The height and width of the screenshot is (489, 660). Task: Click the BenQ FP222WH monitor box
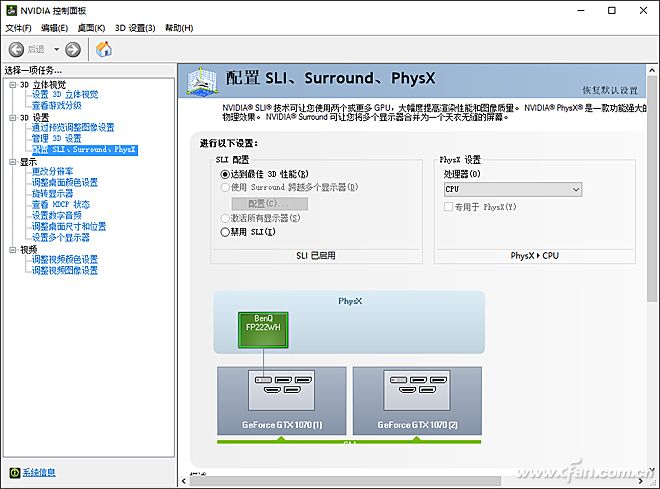[263, 330]
